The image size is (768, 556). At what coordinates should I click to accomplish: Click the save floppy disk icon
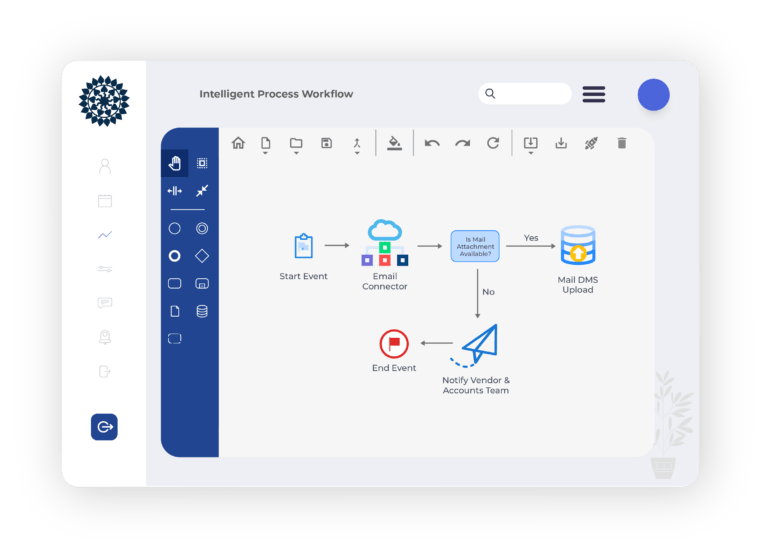326,143
